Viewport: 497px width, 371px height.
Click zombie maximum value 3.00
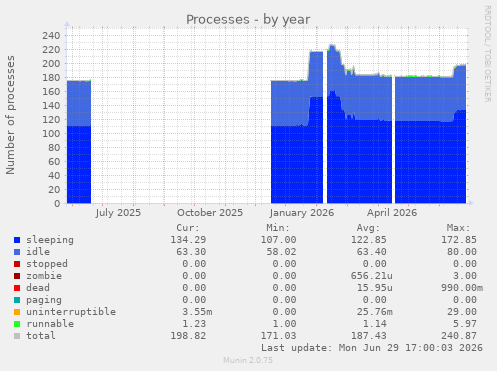[465, 276]
